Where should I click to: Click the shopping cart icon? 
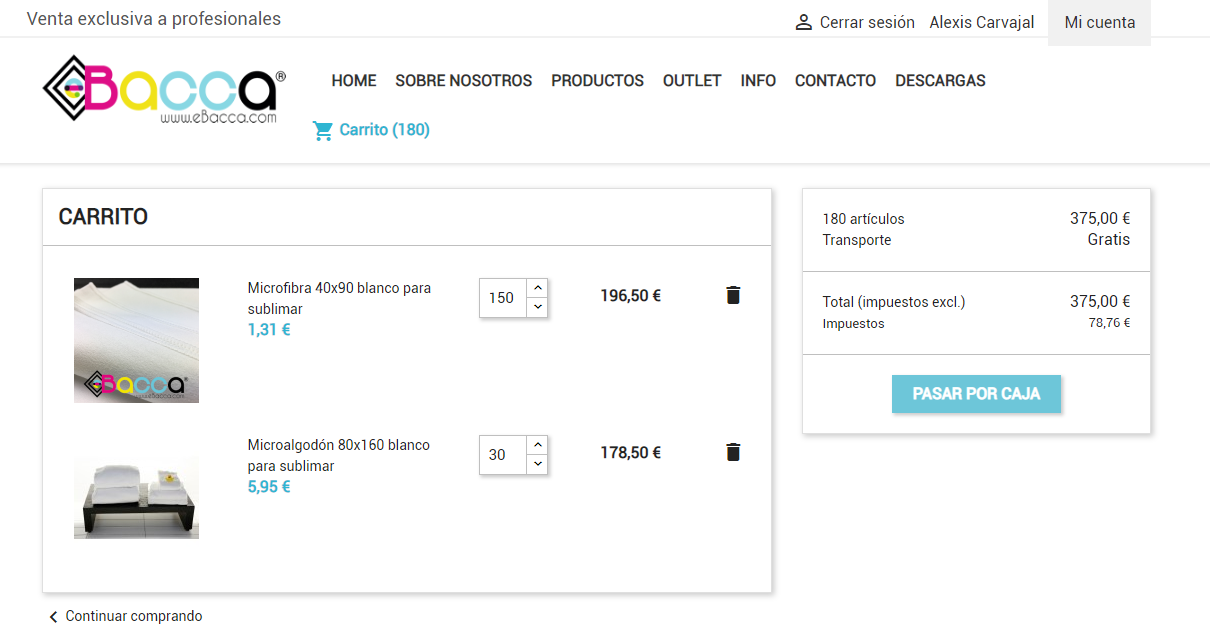tap(323, 130)
